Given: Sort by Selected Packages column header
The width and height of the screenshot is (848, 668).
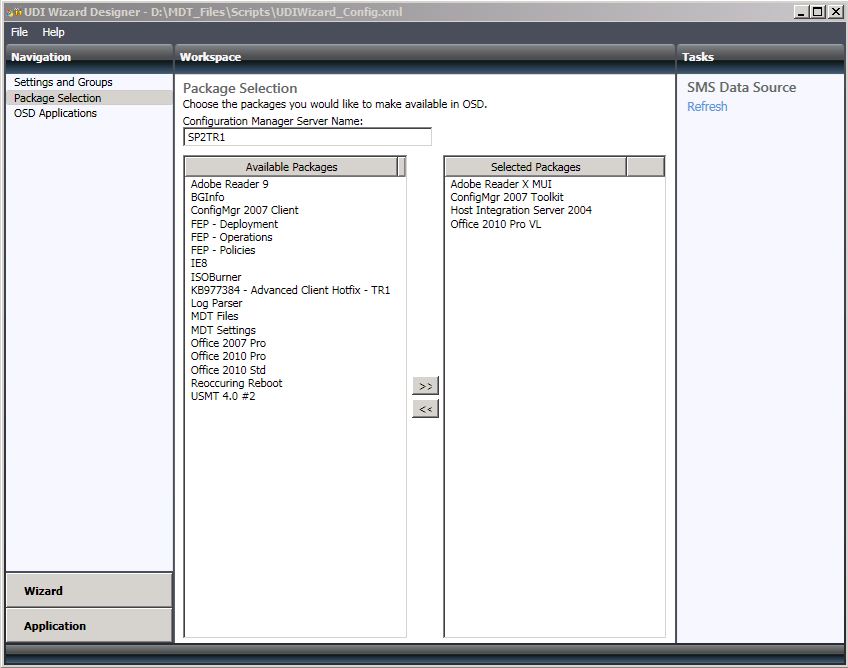Looking at the screenshot, I should (x=535, y=167).
